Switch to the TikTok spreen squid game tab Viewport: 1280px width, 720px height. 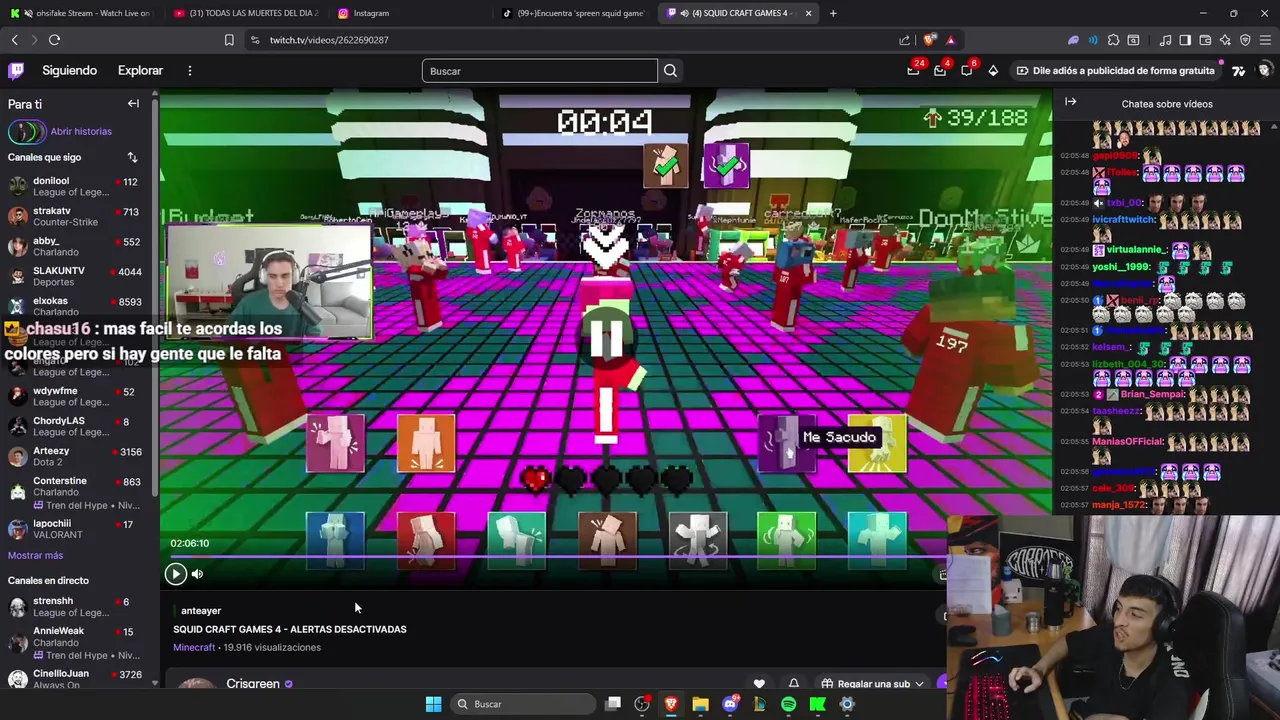point(575,13)
